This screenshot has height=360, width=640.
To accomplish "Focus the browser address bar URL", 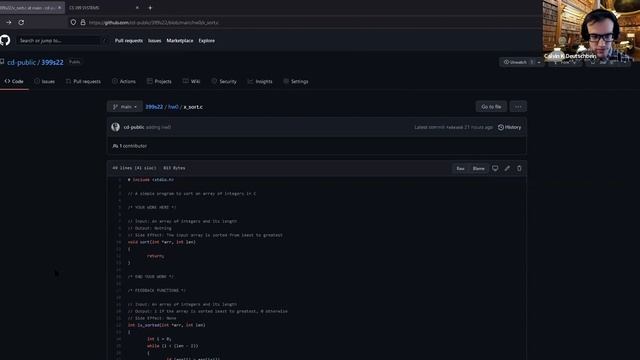I will 154,22.
